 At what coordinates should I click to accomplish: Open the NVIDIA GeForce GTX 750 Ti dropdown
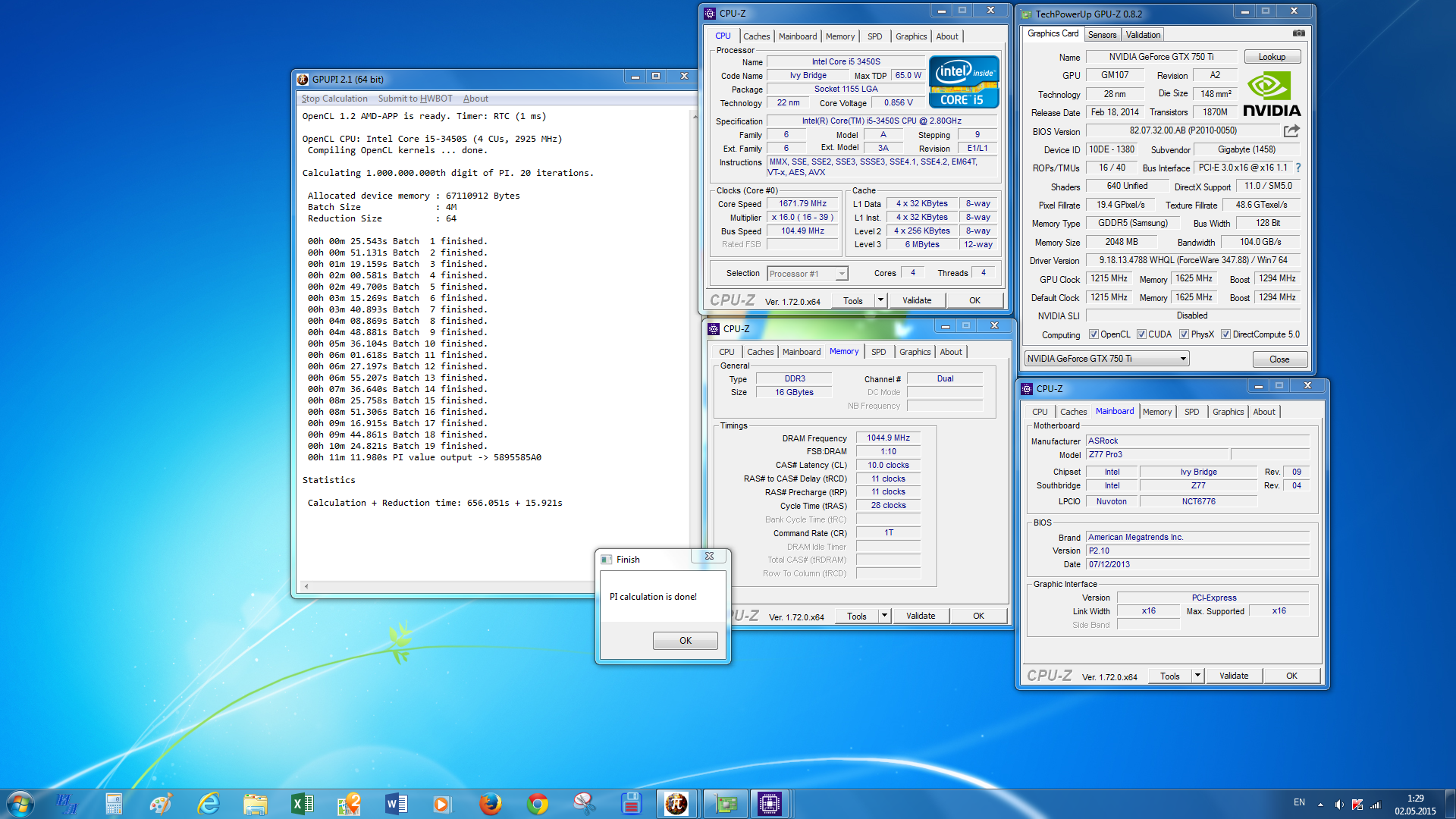(x=1106, y=359)
